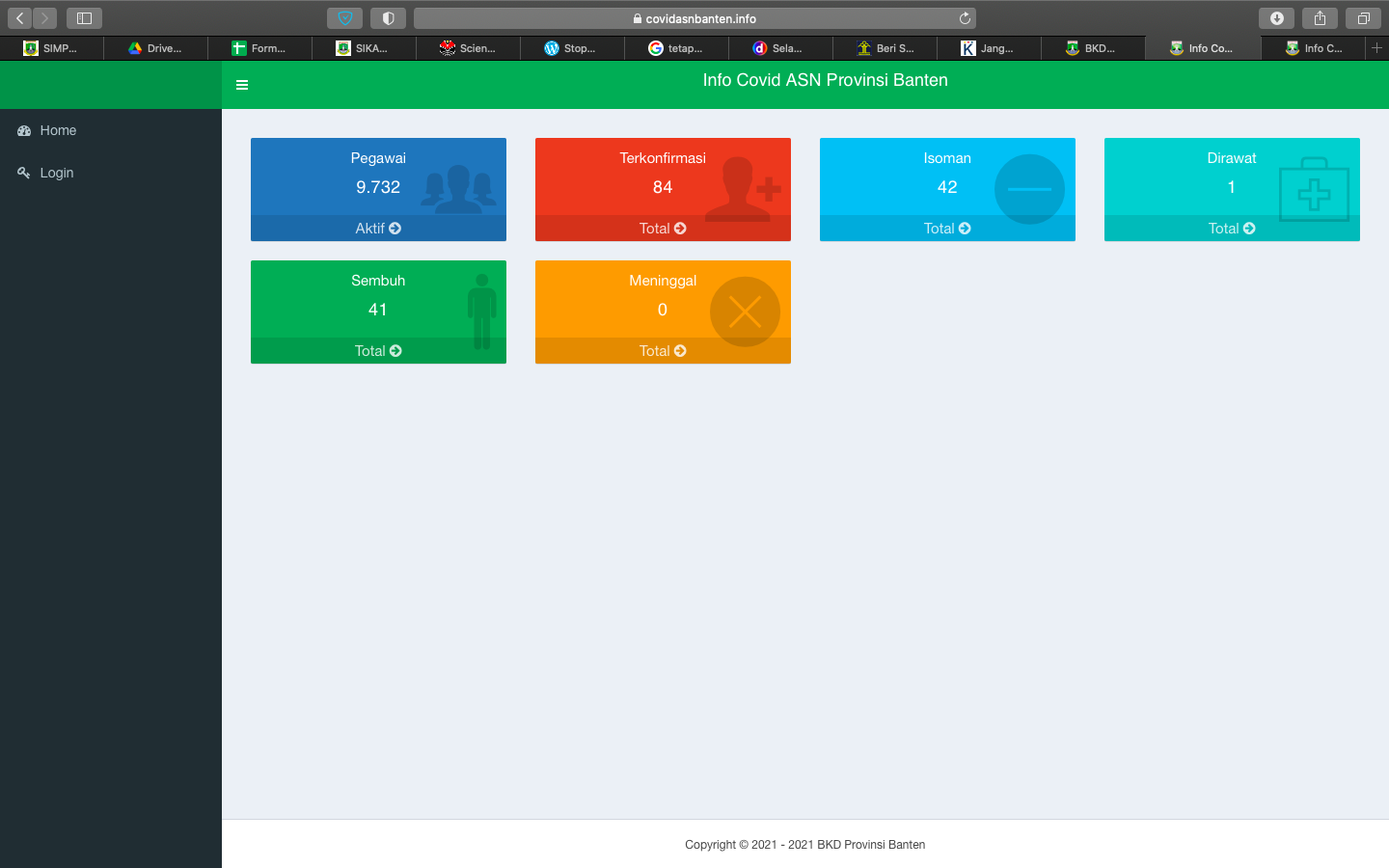Image resolution: width=1389 pixels, height=868 pixels.
Task: Open Total details on the Meninggal card
Action: tap(663, 351)
